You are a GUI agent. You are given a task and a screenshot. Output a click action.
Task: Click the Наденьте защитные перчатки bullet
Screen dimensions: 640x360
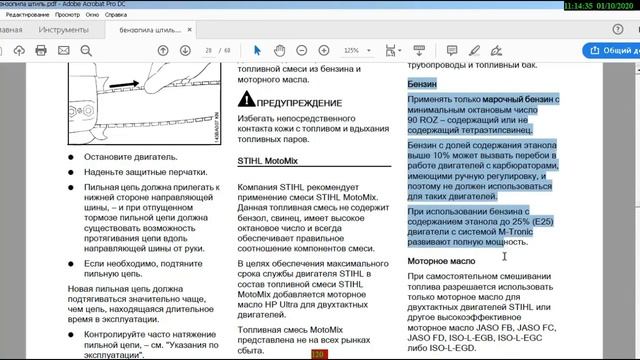pos(146,172)
